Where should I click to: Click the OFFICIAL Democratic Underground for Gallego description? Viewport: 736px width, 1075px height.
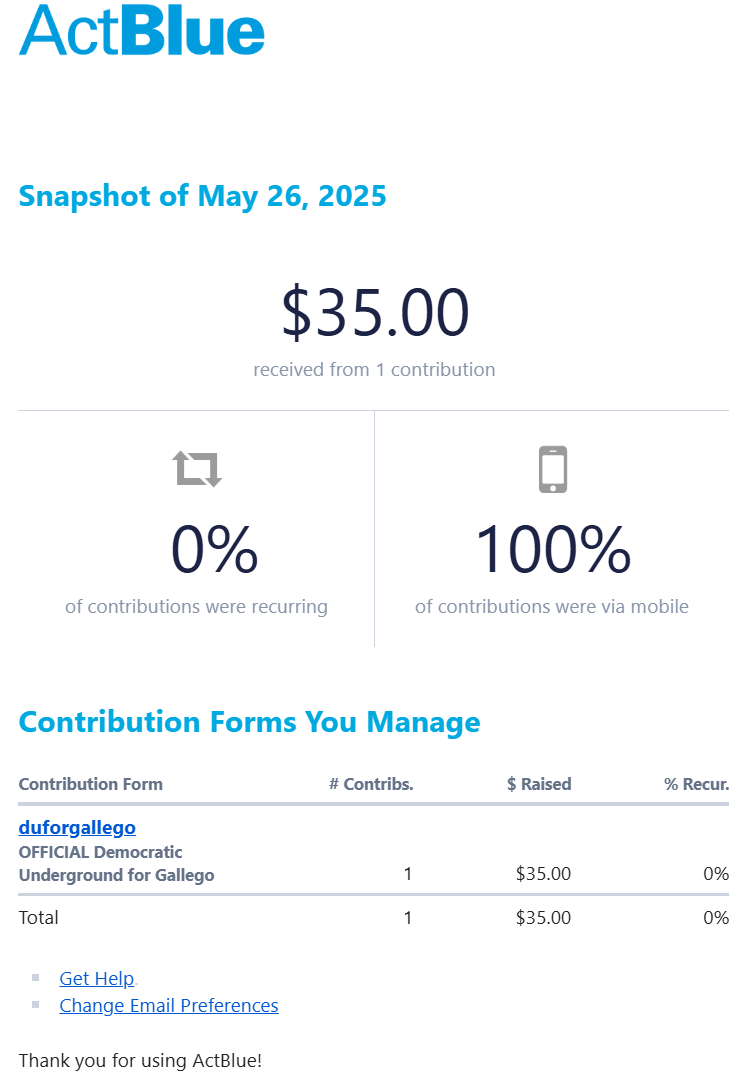point(116,864)
